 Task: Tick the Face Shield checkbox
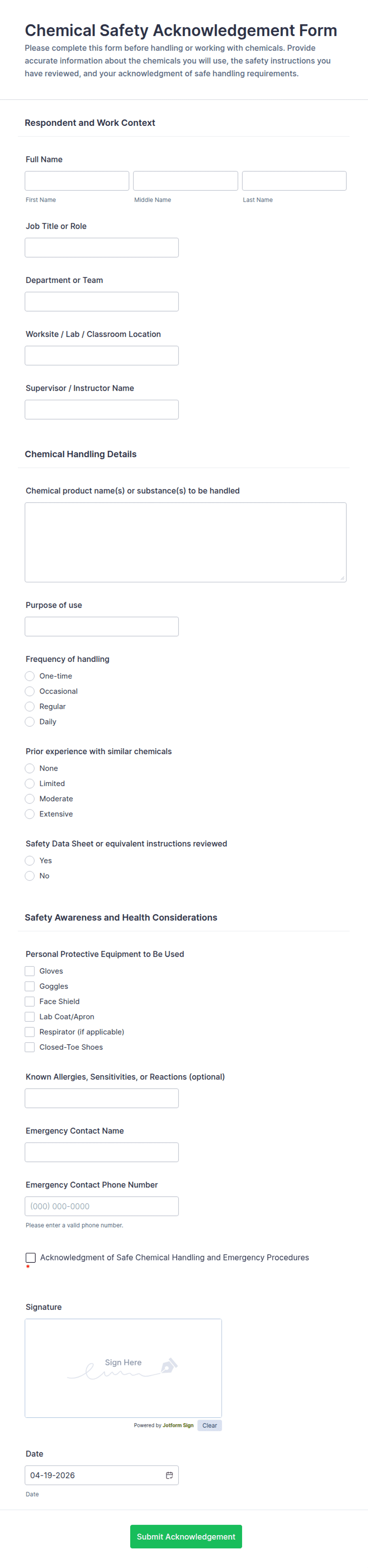coord(30,1001)
